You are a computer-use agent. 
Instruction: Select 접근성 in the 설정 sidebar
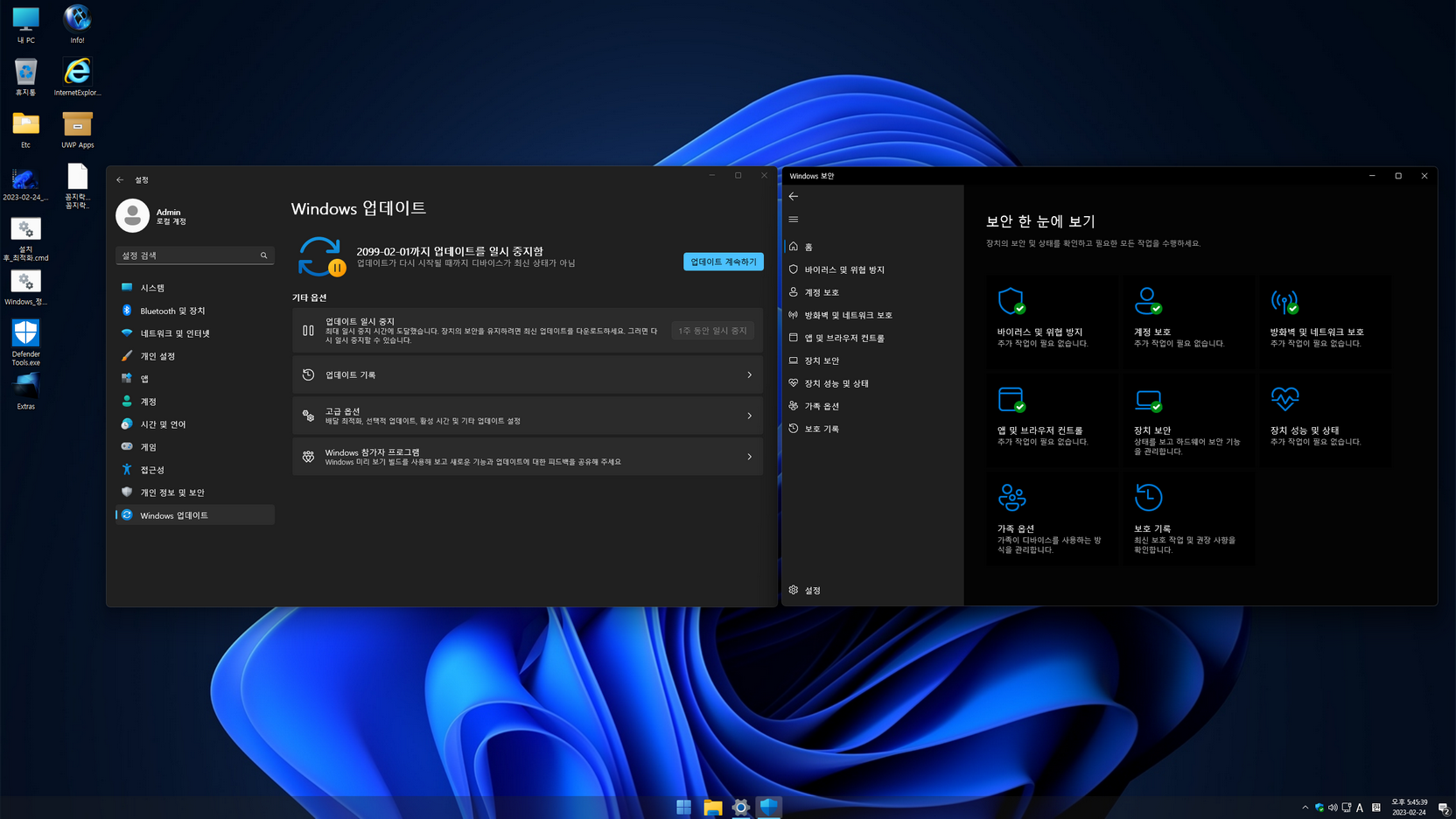pos(195,470)
